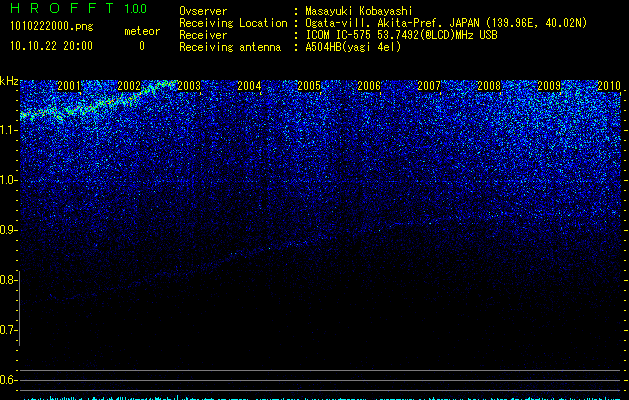Click the 2001 time marker
The height and width of the screenshot is (400, 629).
coord(69,86)
